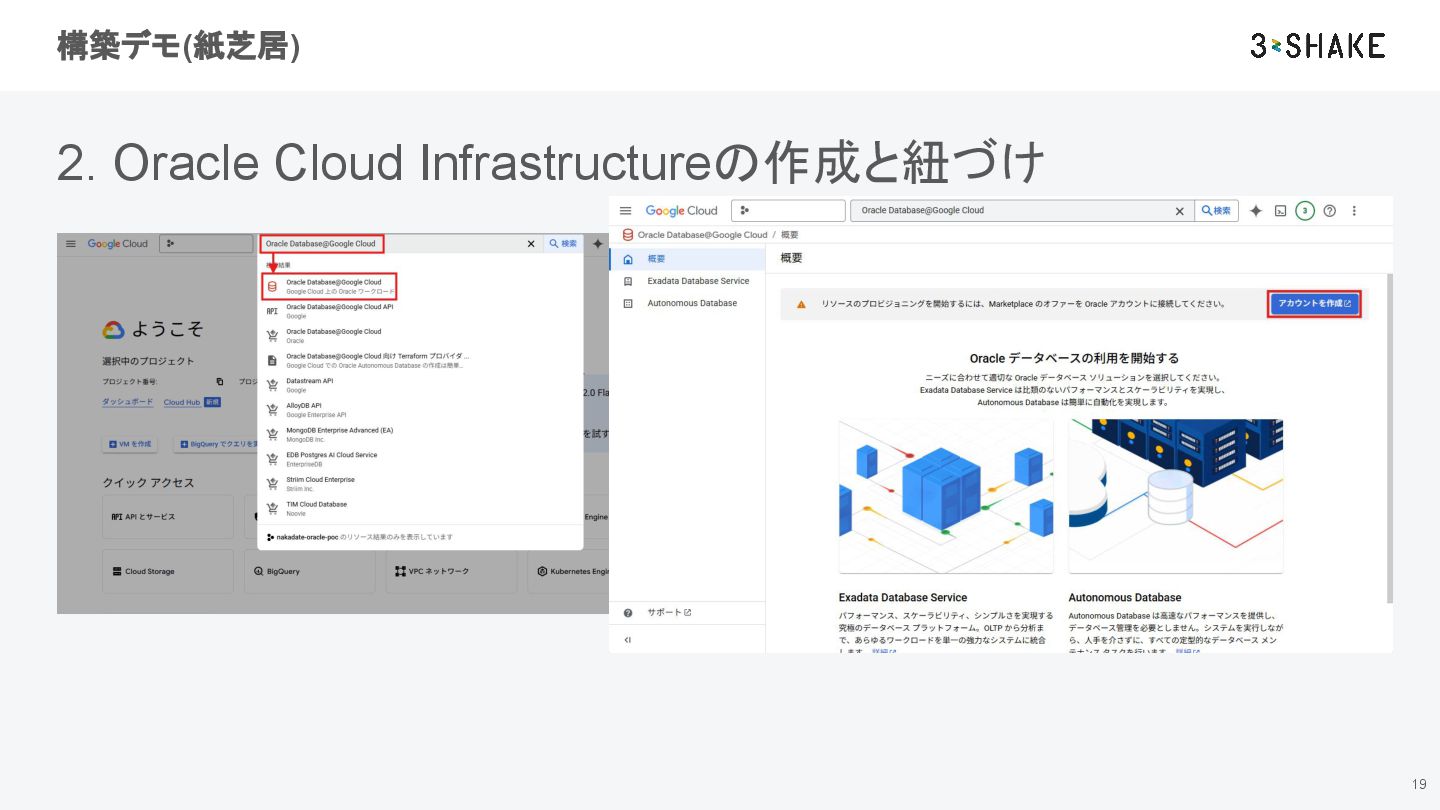
Task: Click the Exadata Database Service card heading
Action: [903, 597]
